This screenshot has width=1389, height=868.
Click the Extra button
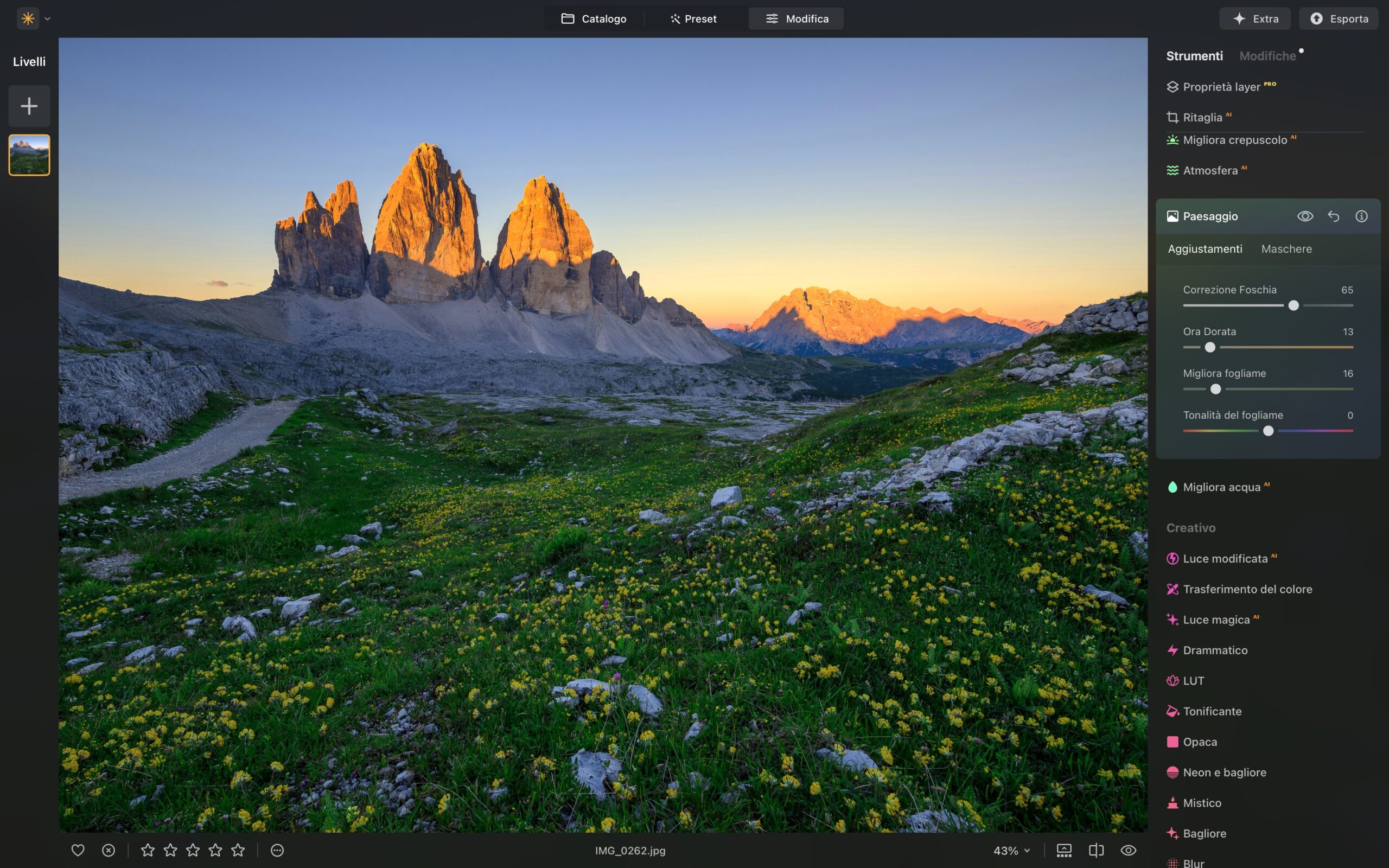[x=1254, y=19]
